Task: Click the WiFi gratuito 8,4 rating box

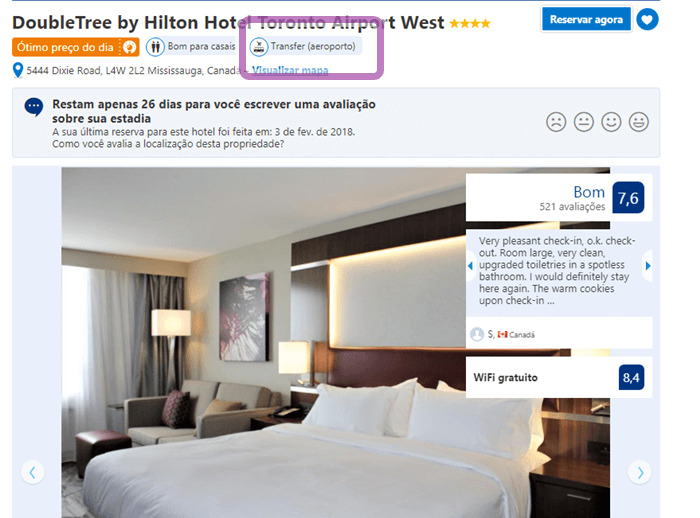Action: (558, 377)
